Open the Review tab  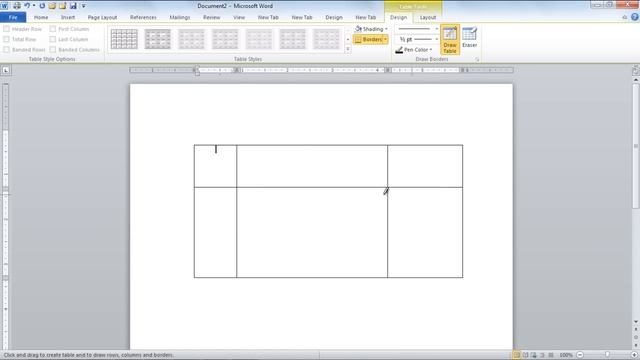(211, 17)
